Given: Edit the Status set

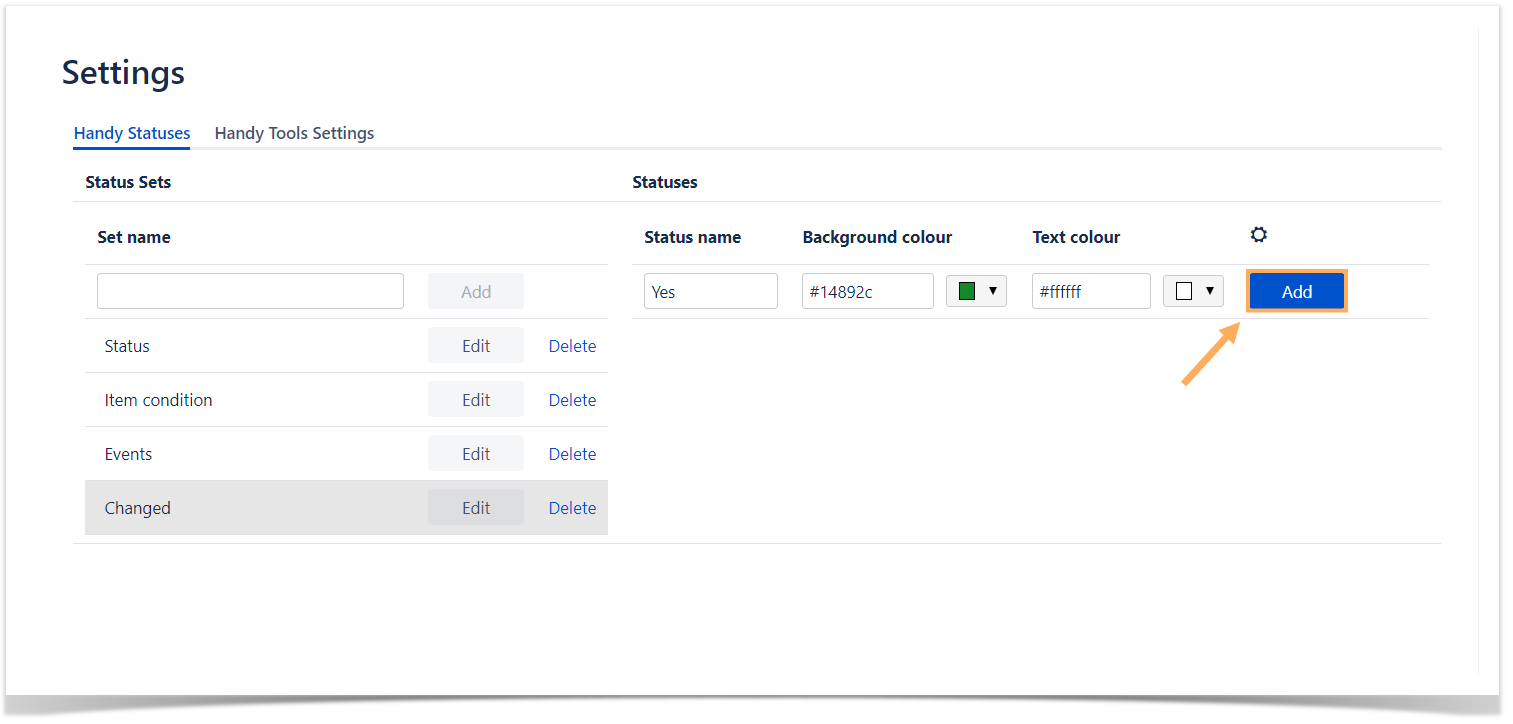Looking at the screenshot, I should [x=475, y=346].
